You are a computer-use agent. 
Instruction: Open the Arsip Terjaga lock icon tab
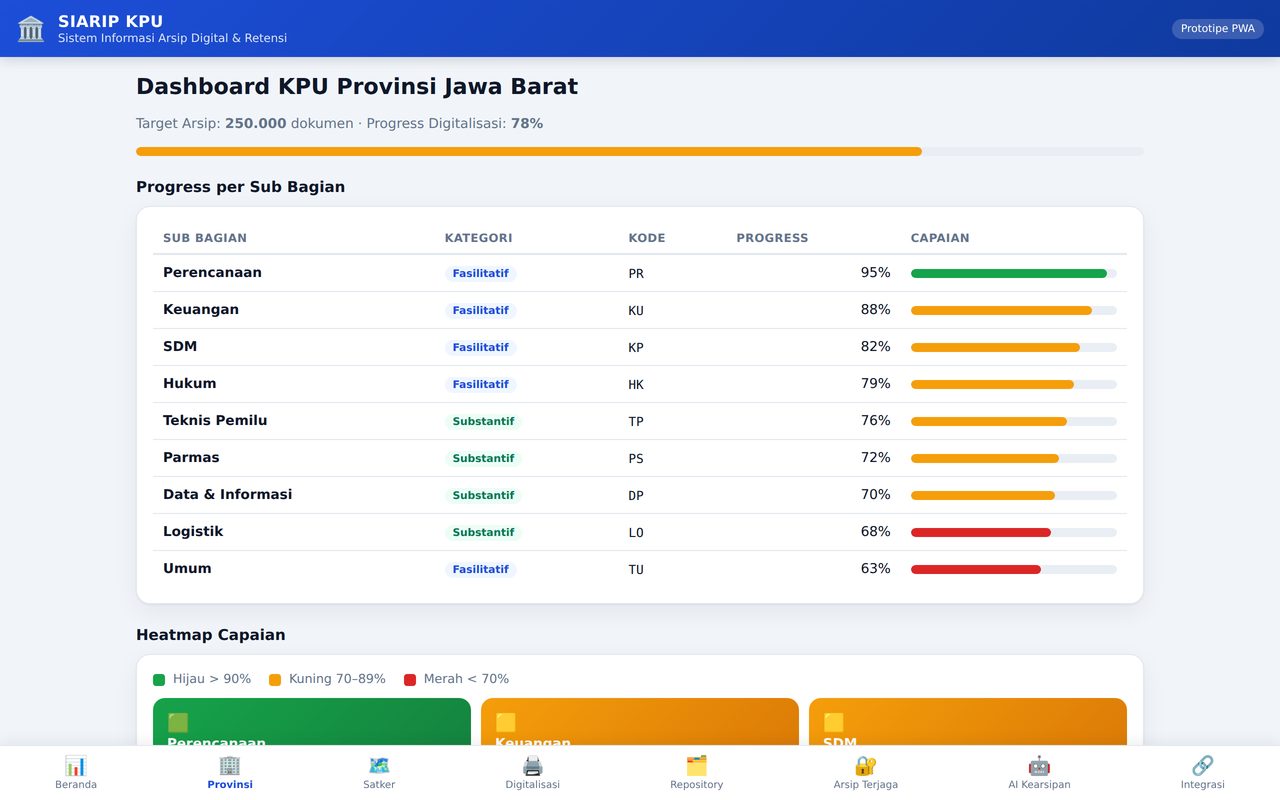pos(866,766)
